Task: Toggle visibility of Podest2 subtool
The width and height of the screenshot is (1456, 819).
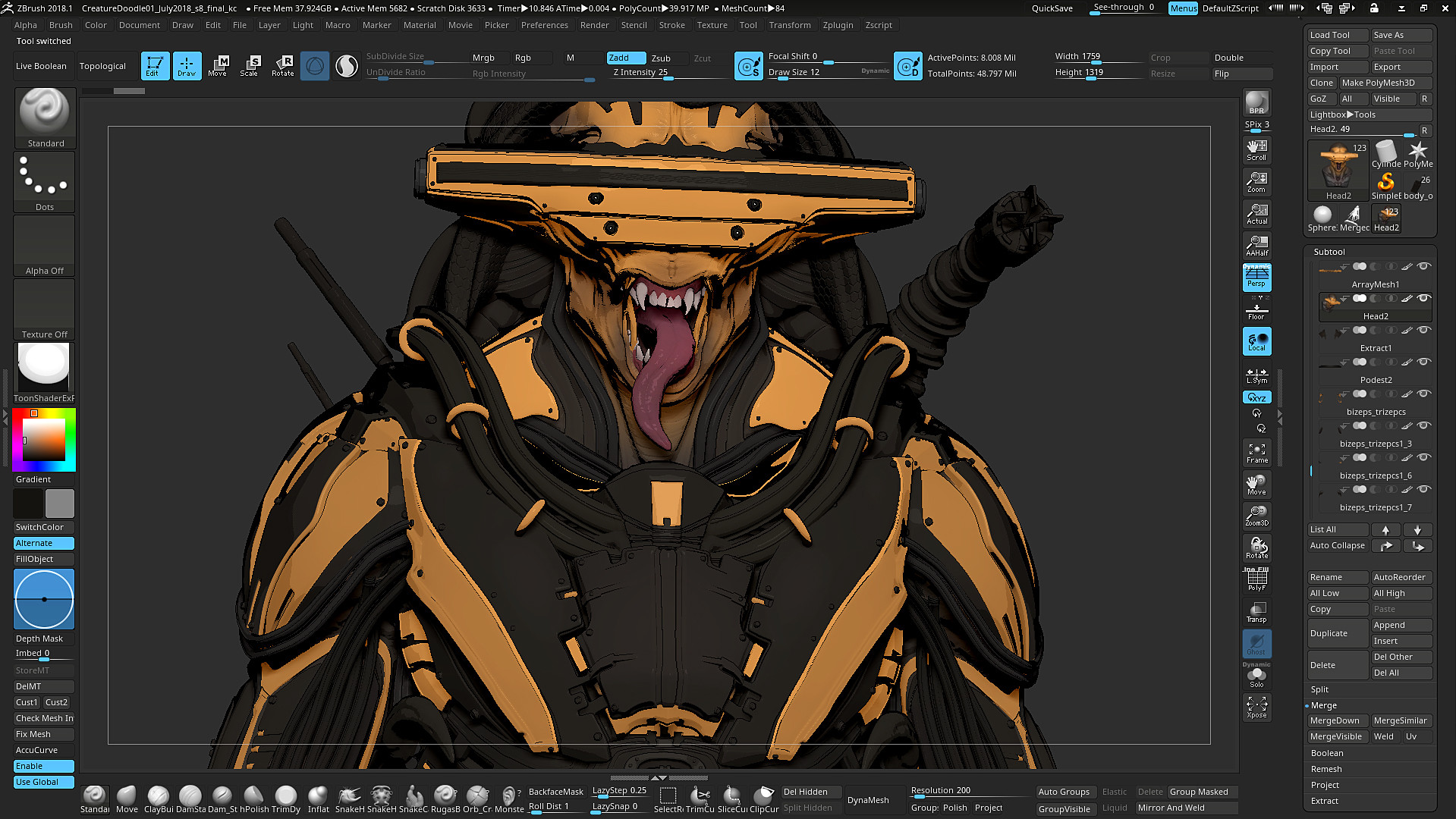Action: coord(1424,362)
